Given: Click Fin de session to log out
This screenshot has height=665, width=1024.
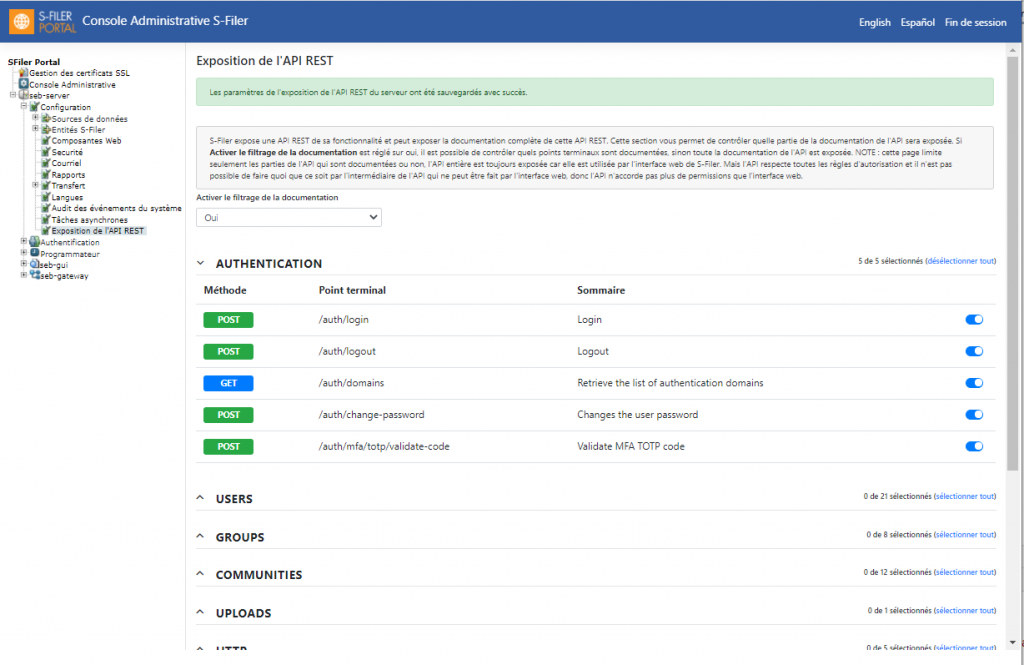Looking at the screenshot, I should (x=976, y=22).
